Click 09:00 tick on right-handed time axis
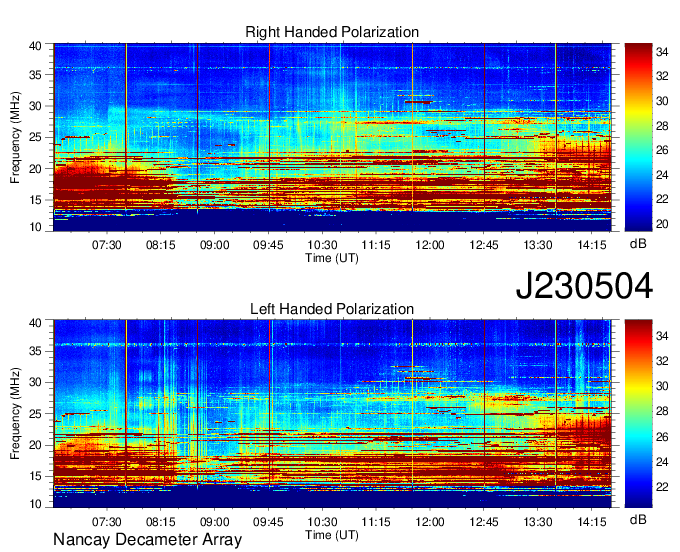 [x=214, y=245]
